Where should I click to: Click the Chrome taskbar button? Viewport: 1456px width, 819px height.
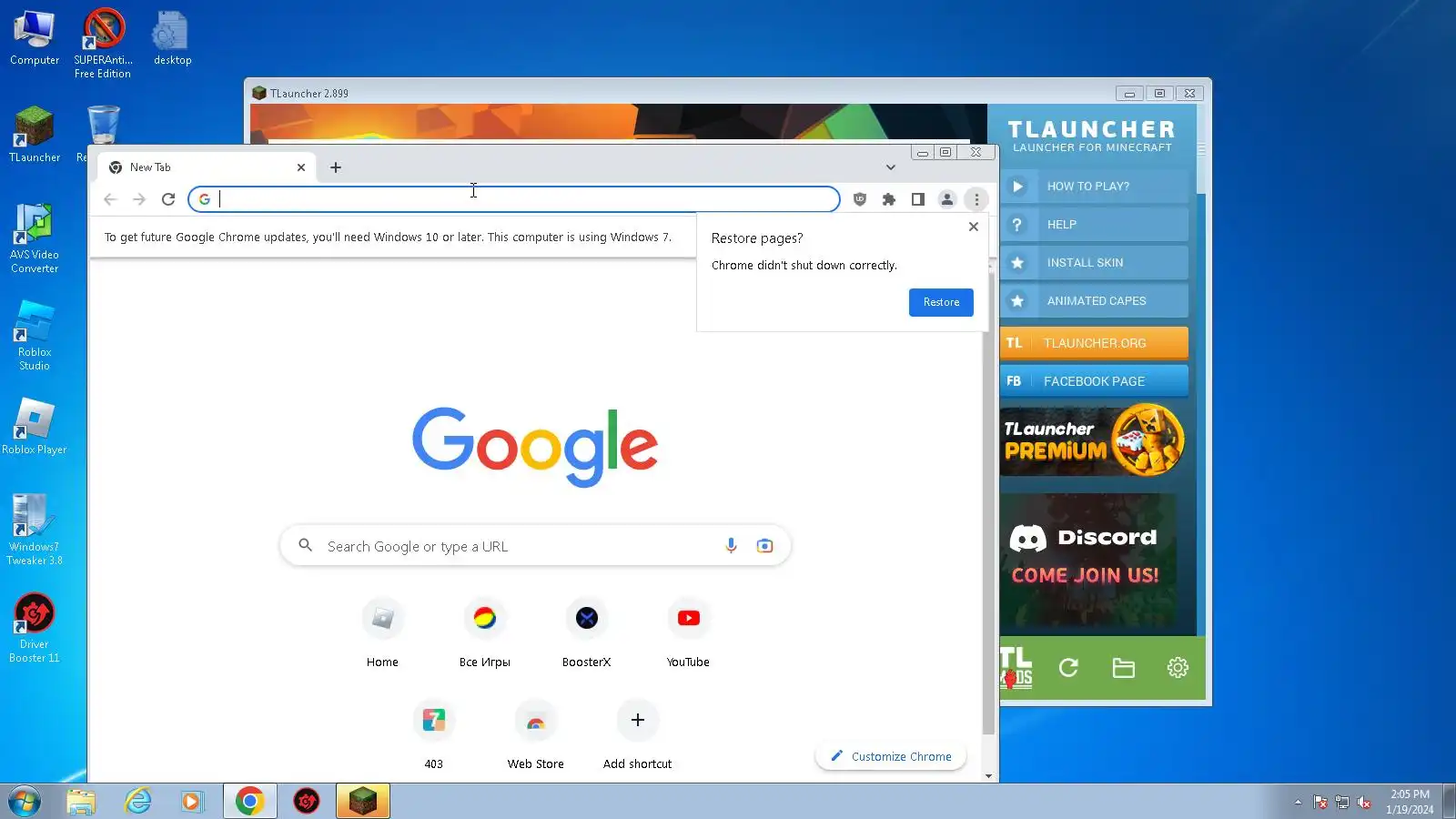point(249,802)
